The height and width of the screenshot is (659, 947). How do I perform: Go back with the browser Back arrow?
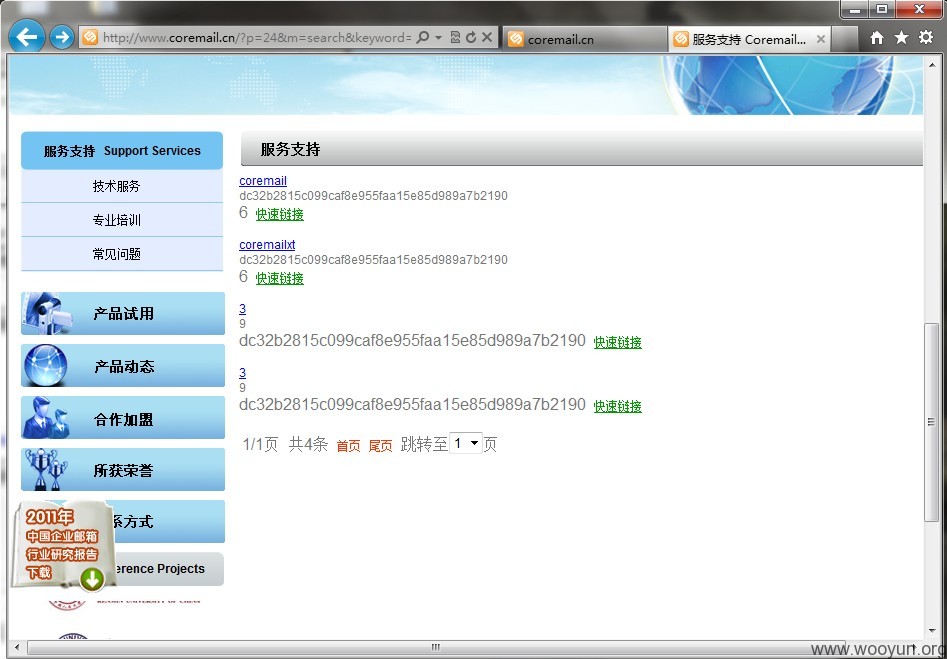coord(27,37)
